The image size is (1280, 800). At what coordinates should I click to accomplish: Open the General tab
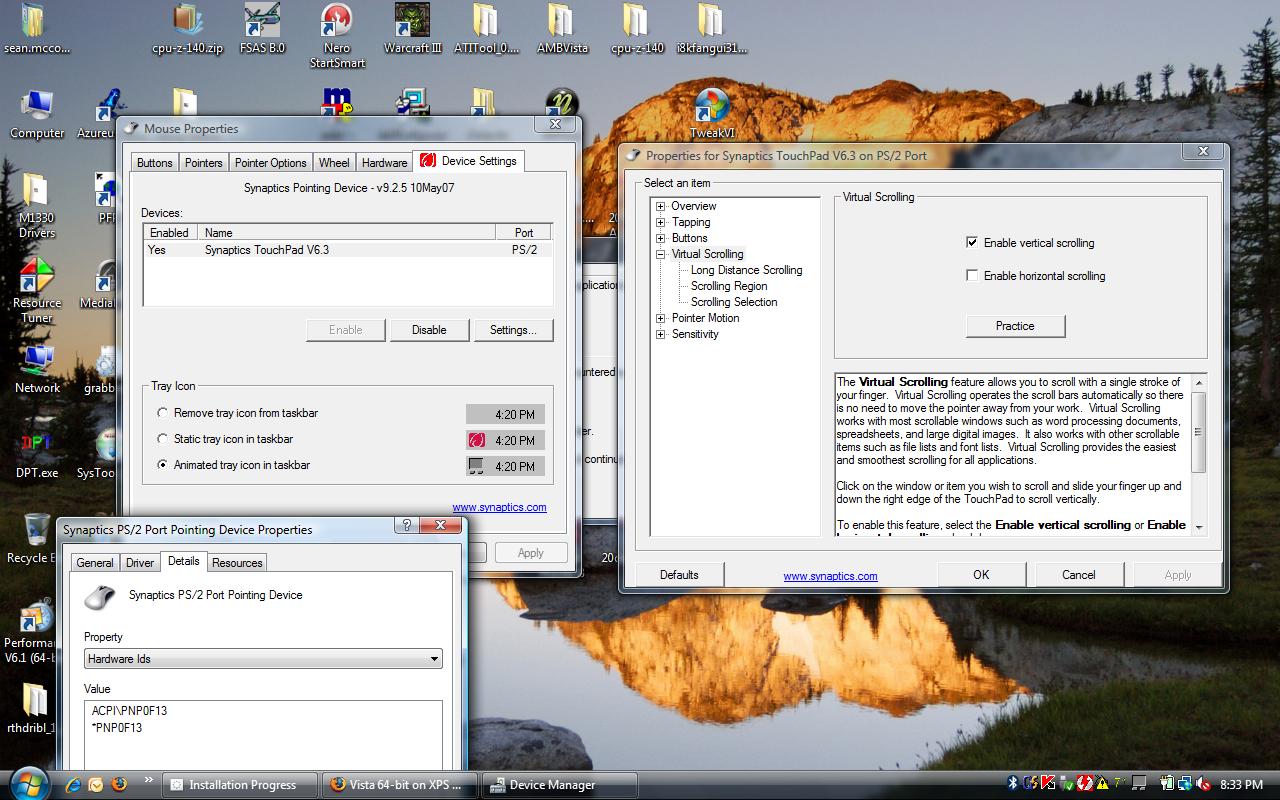95,563
